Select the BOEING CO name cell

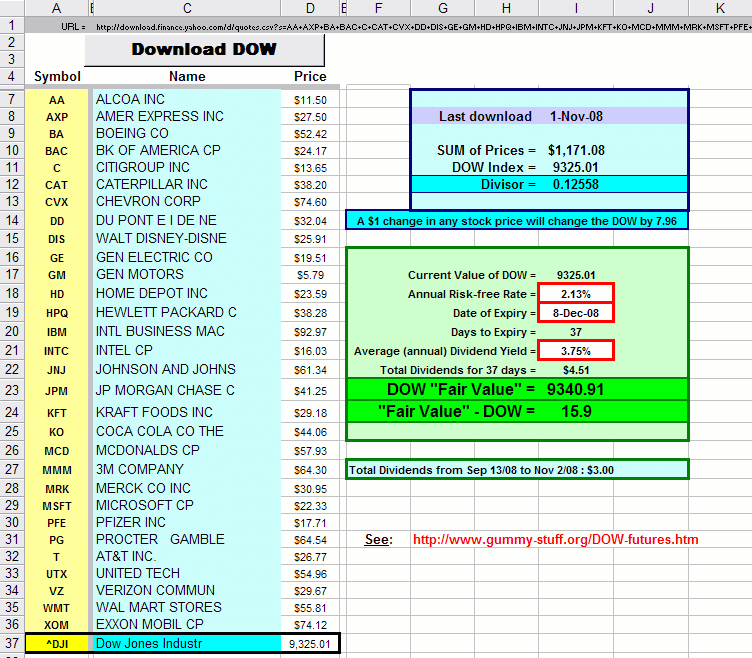click(187, 133)
